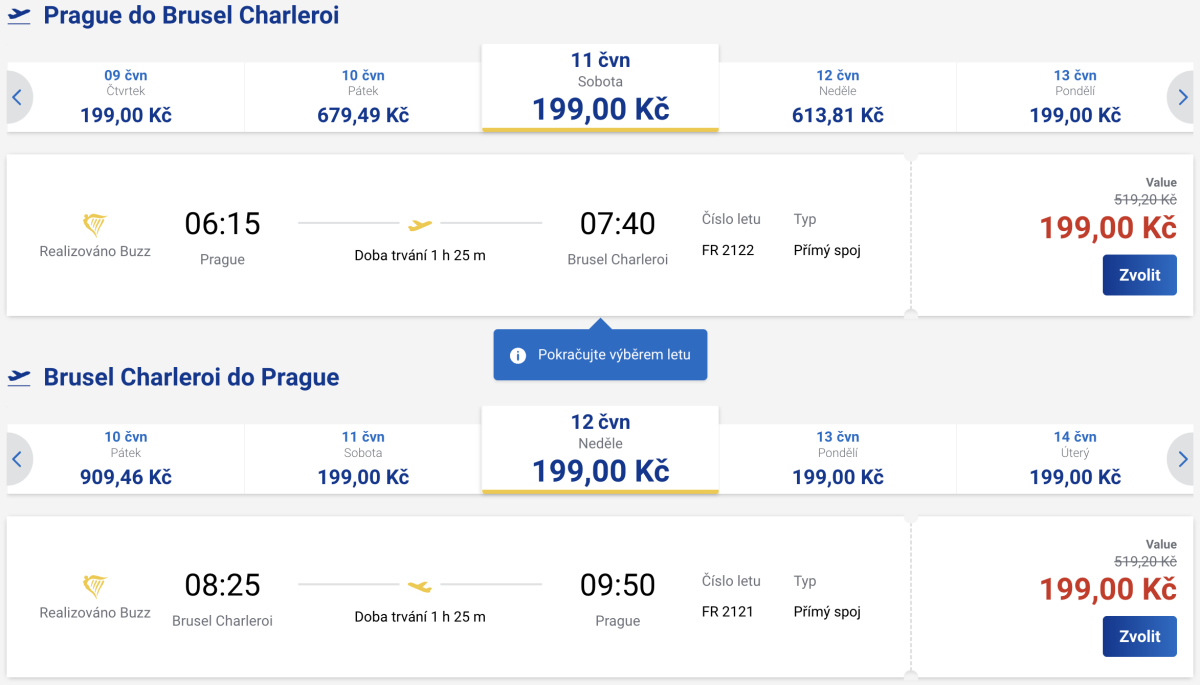The image size is (1200, 685).
Task: Click the Buzz airline logo for the Charleroi departure
Action: pos(95,586)
